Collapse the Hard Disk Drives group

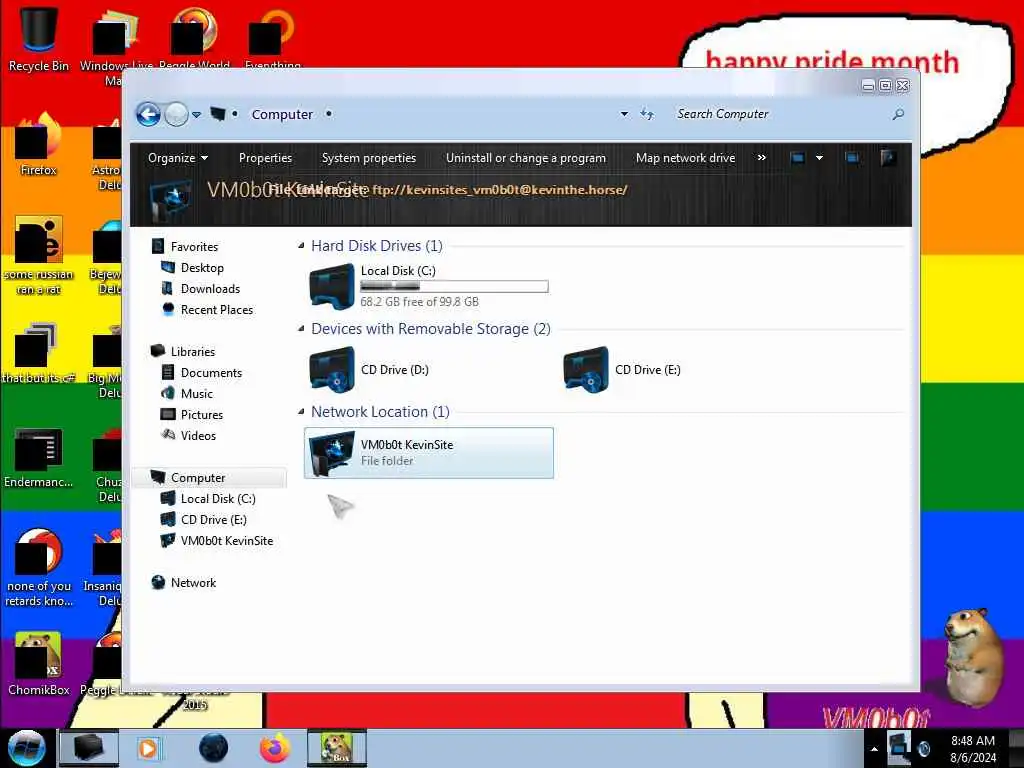coord(301,246)
